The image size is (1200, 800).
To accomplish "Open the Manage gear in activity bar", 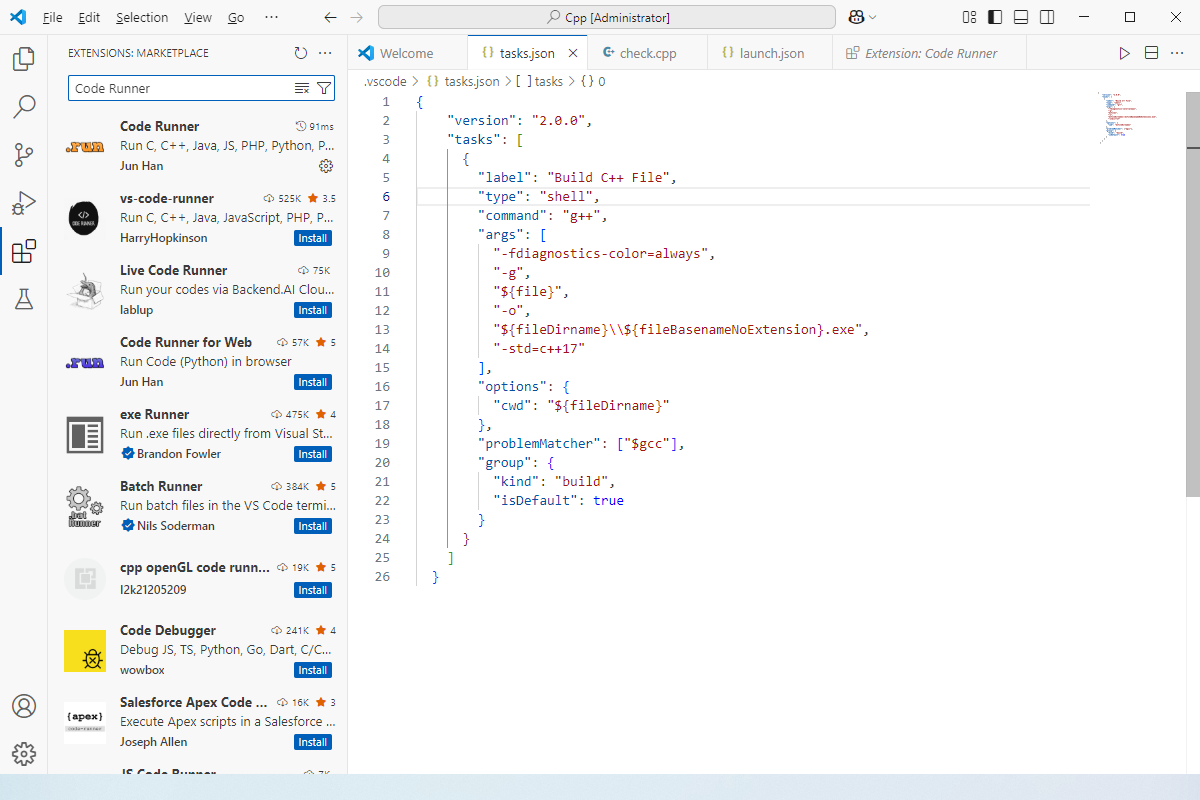I will click(24, 754).
